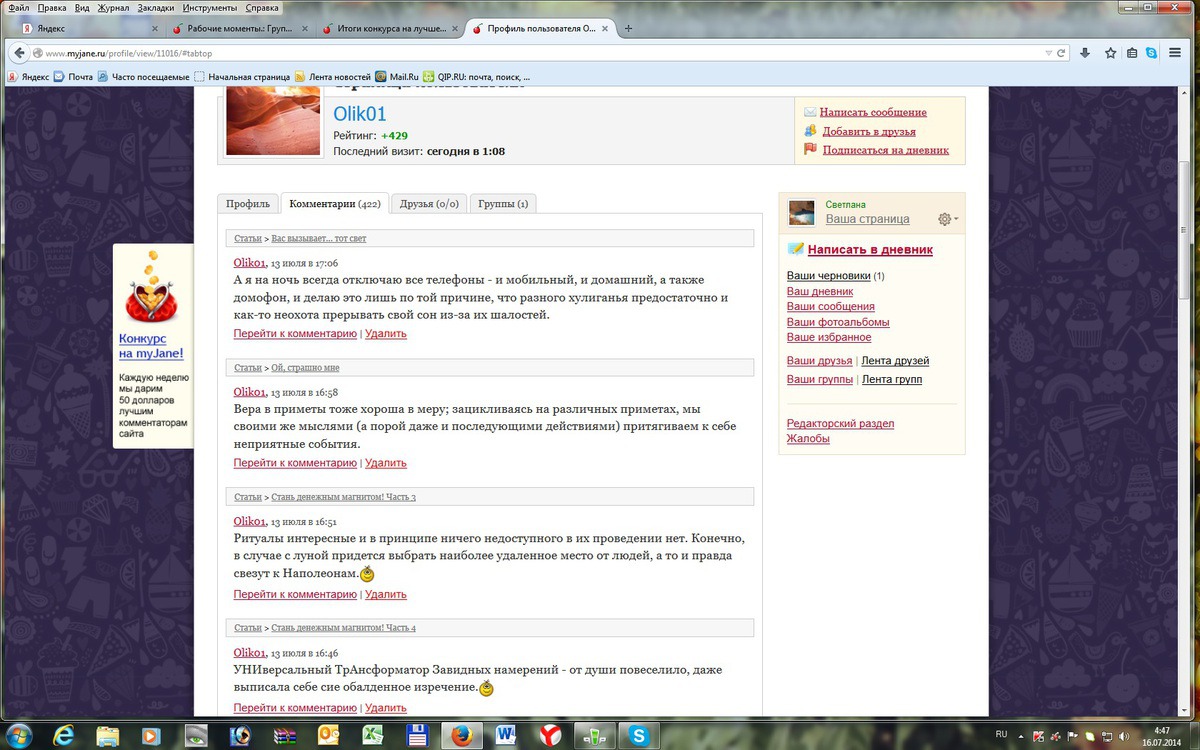Open the settings gear dropdown next to Светлана
This screenshot has height=750, width=1200.
[947, 219]
